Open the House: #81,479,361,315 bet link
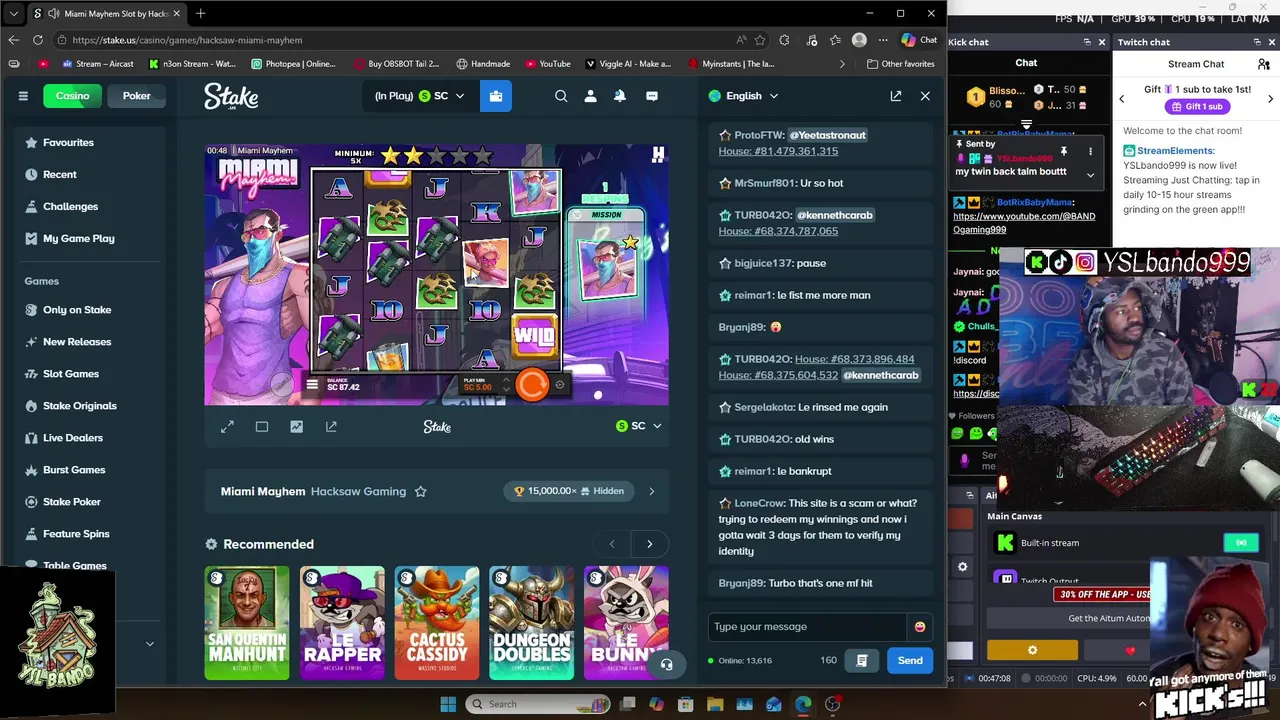This screenshot has height=720, width=1280. coord(778,151)
